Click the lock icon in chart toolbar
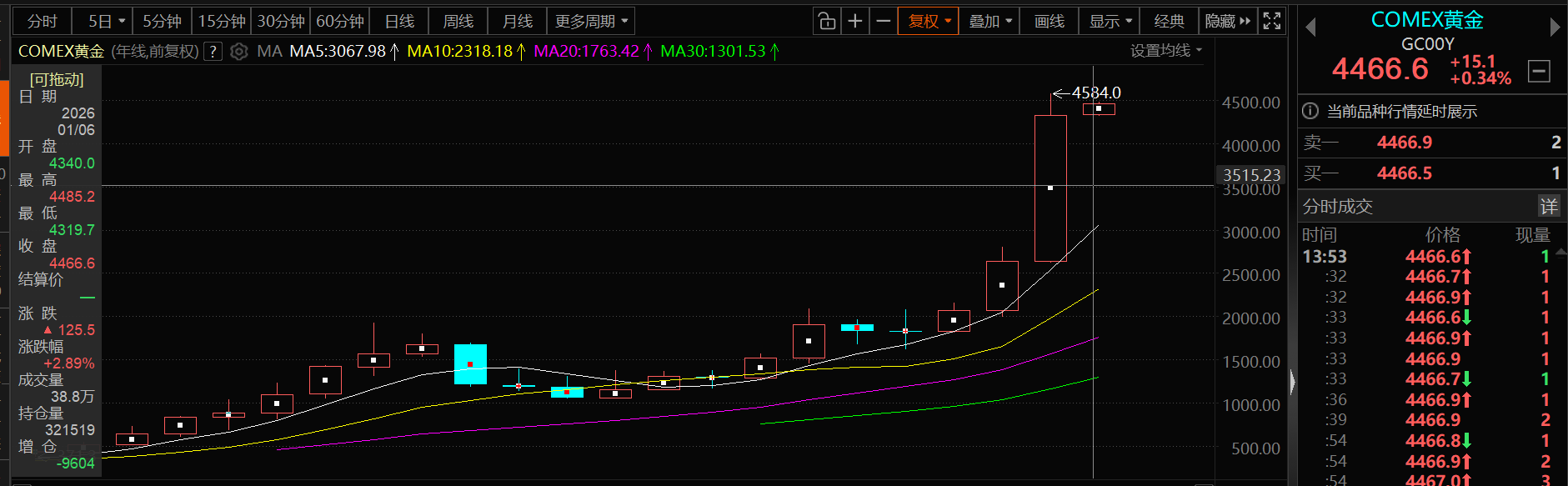Screen dimensions: 1568x486 [827, 21]
